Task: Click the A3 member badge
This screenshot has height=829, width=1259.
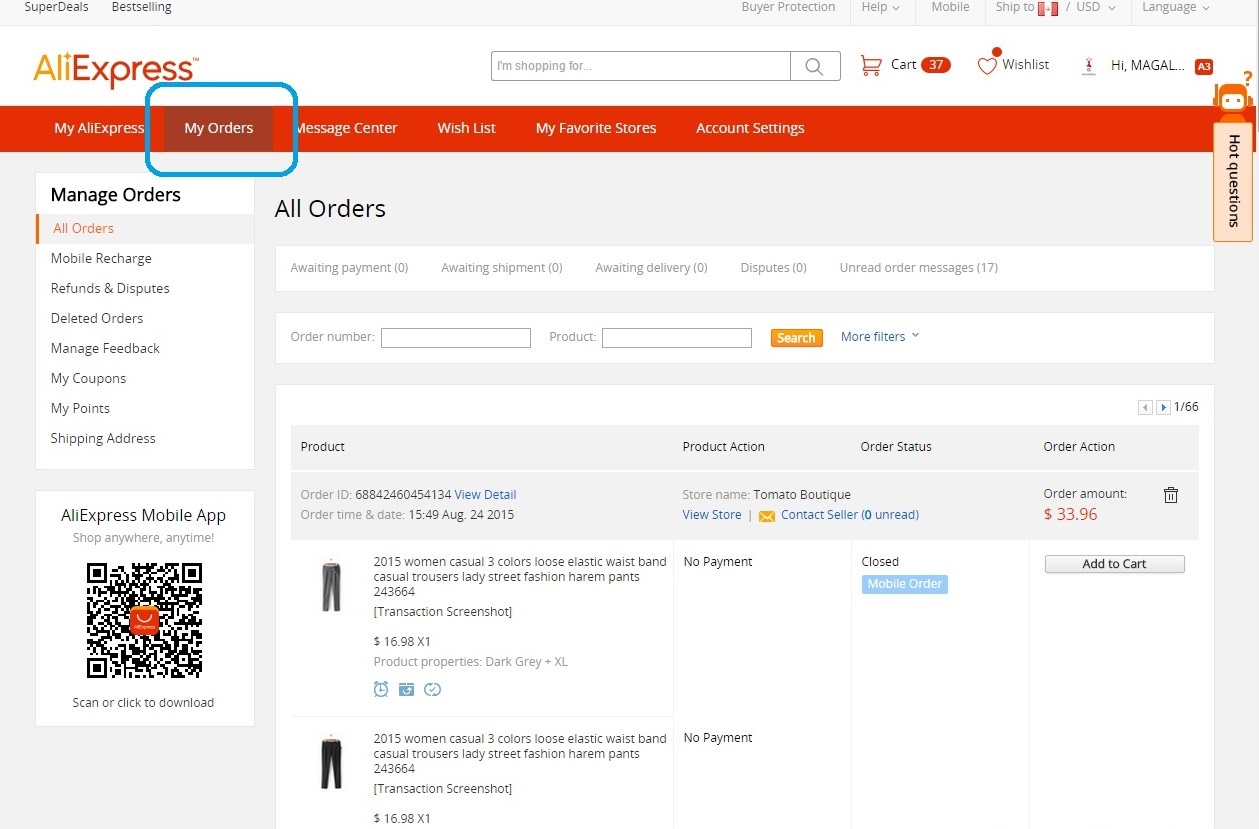Action: 1204,67
